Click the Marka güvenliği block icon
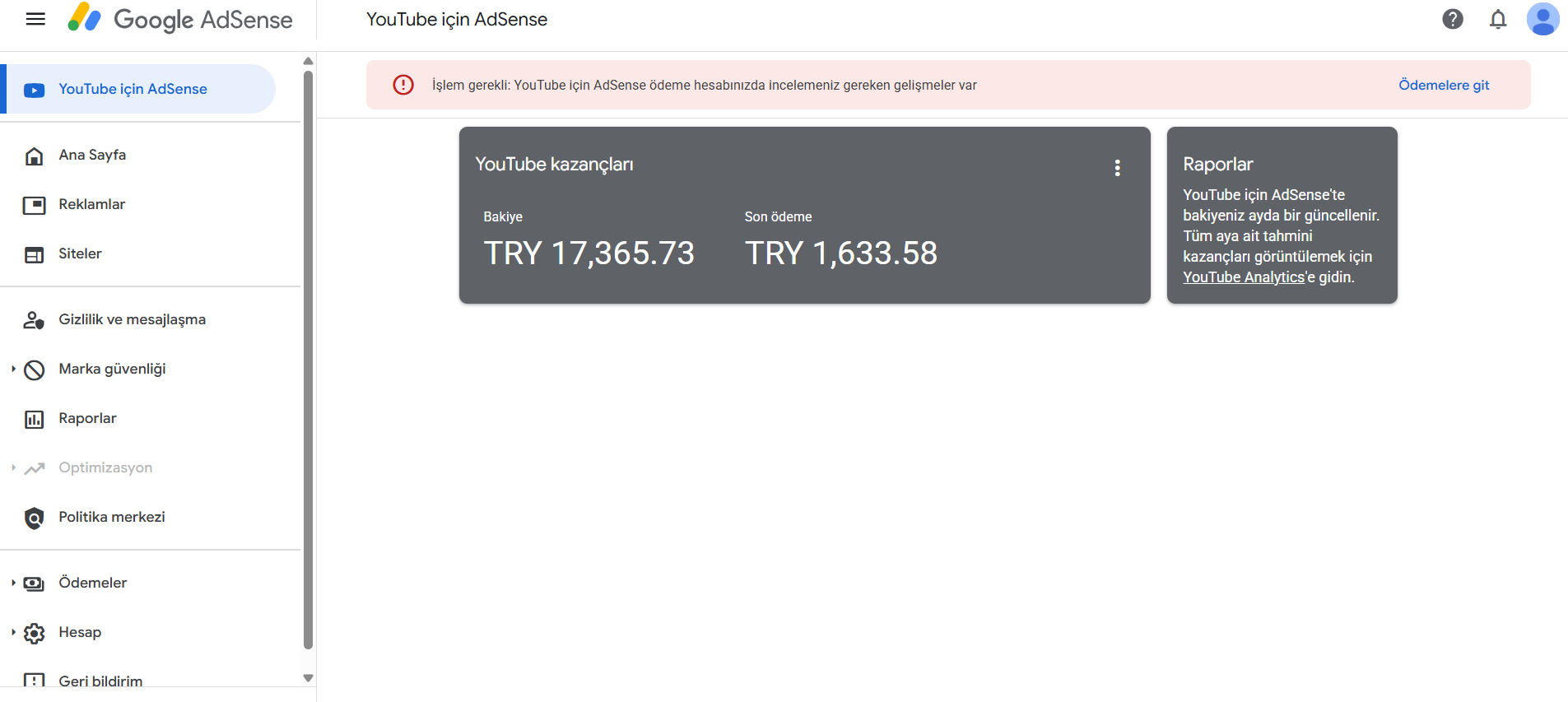Screen dimensions: 1568x702 35,370
